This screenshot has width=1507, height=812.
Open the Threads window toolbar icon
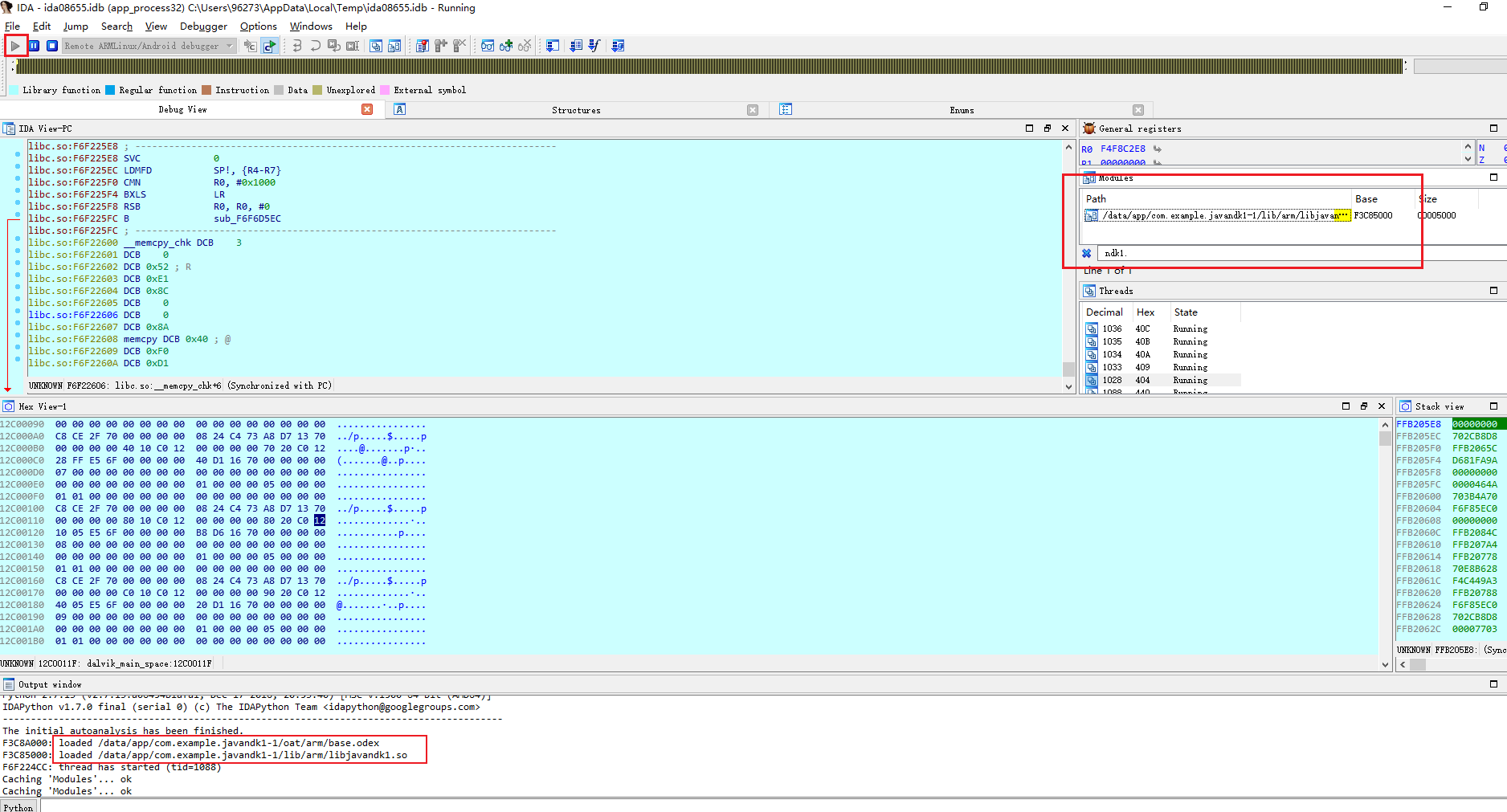(x=376, y=46)
